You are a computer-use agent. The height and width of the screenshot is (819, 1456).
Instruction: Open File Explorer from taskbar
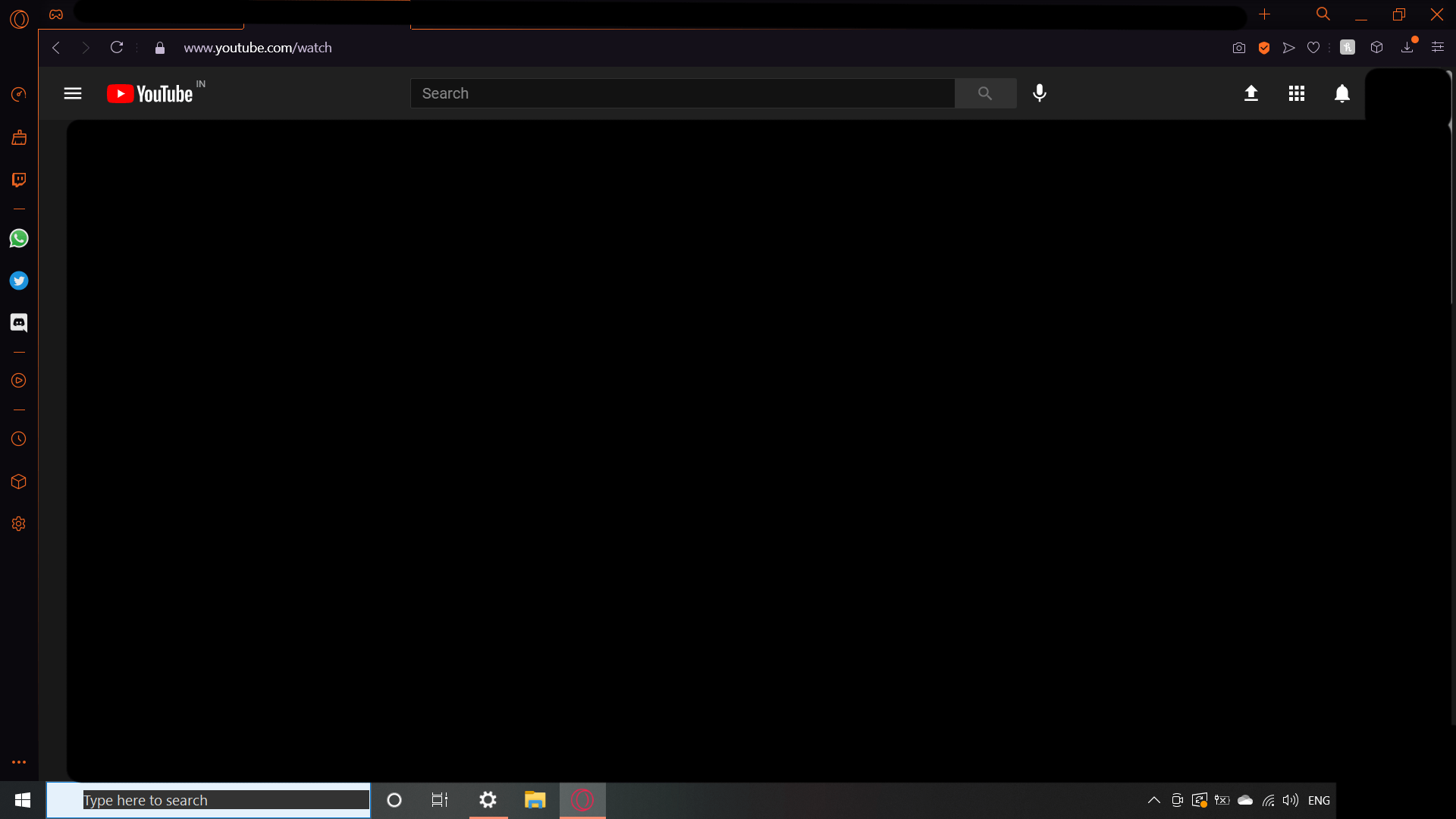(535, 800)
